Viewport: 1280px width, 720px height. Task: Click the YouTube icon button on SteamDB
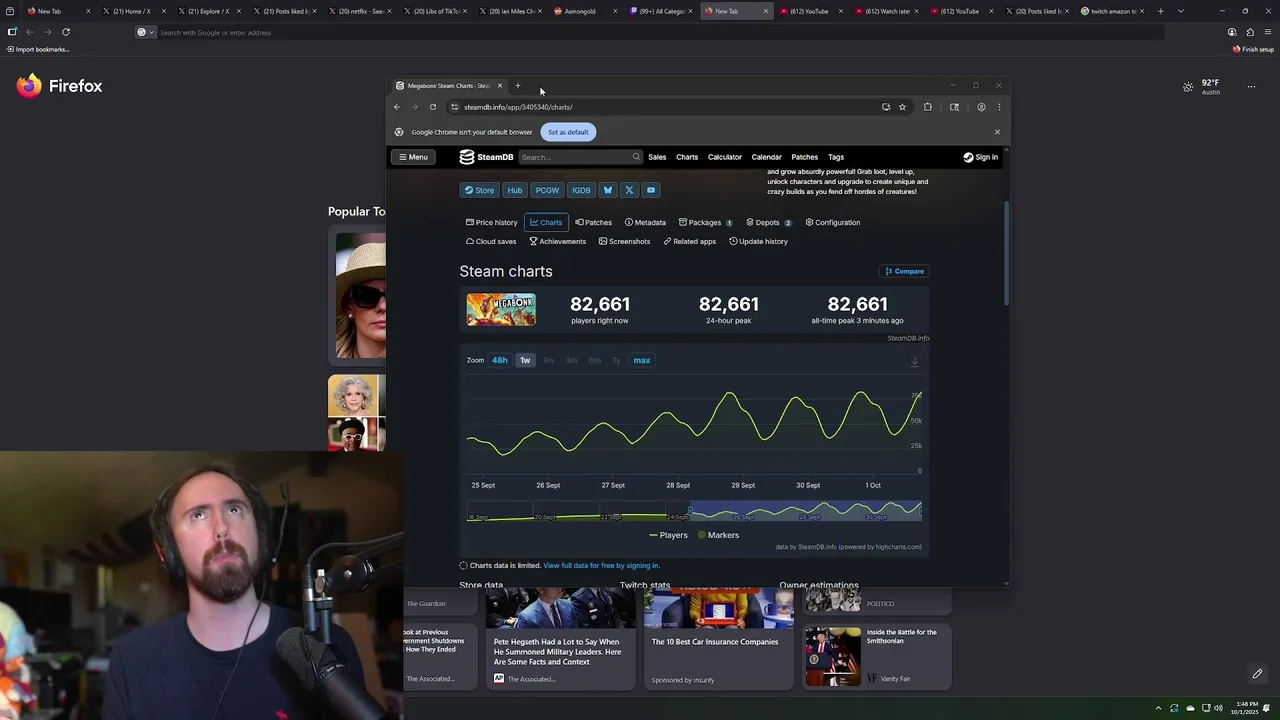click(651, 190)
